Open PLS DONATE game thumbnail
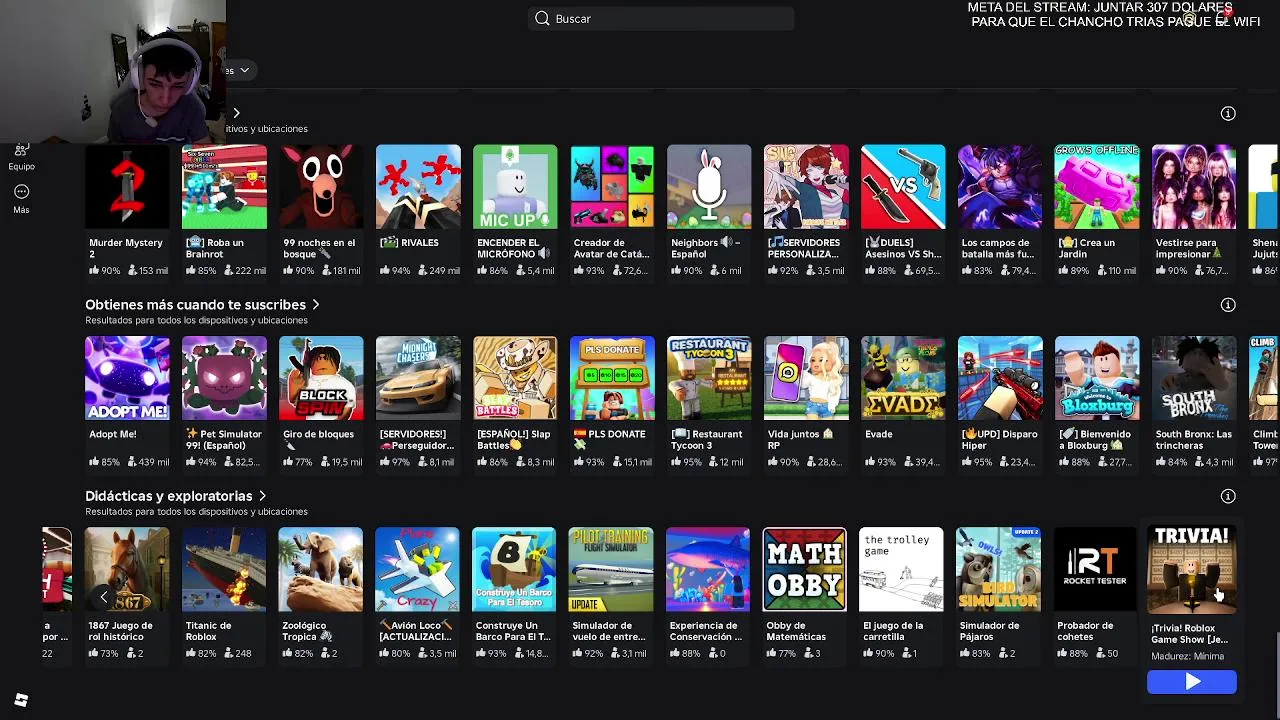 pyautogui.click(x=612, y=378)
